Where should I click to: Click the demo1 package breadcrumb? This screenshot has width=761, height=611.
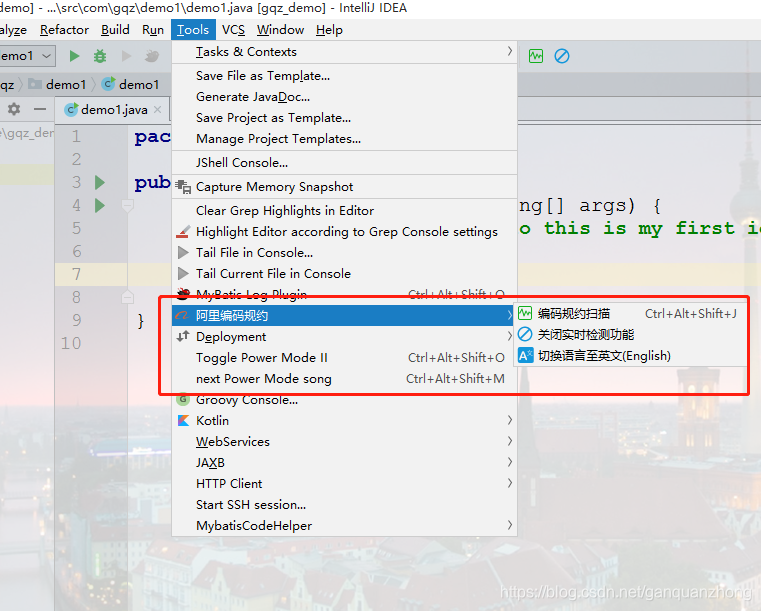(57, 84)
